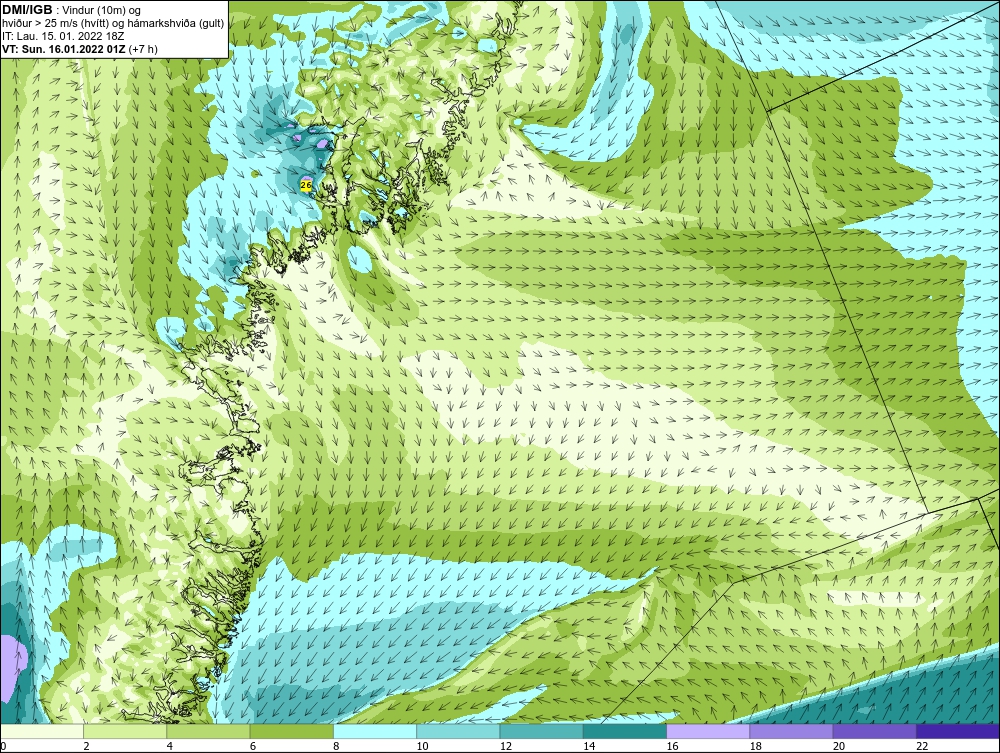Click the legend label '20'

[839, 747]
